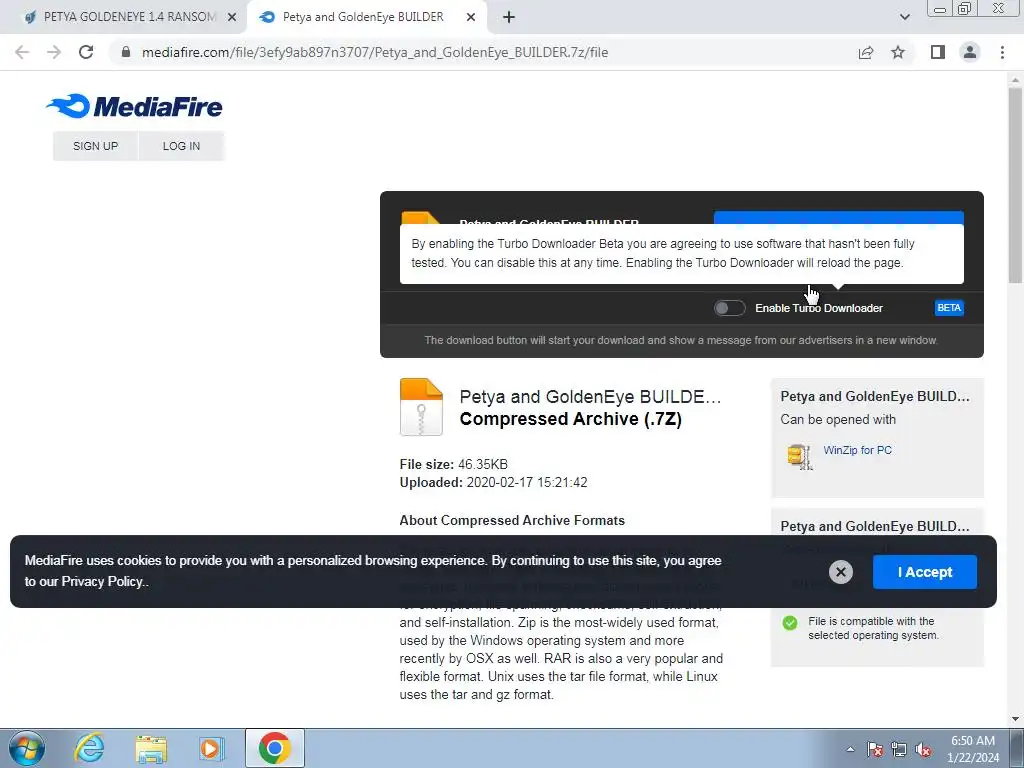The height and width of the screenshot is (768, 1024).
Task: Click the File size 46.35KB text
Action: click(453, 464)
